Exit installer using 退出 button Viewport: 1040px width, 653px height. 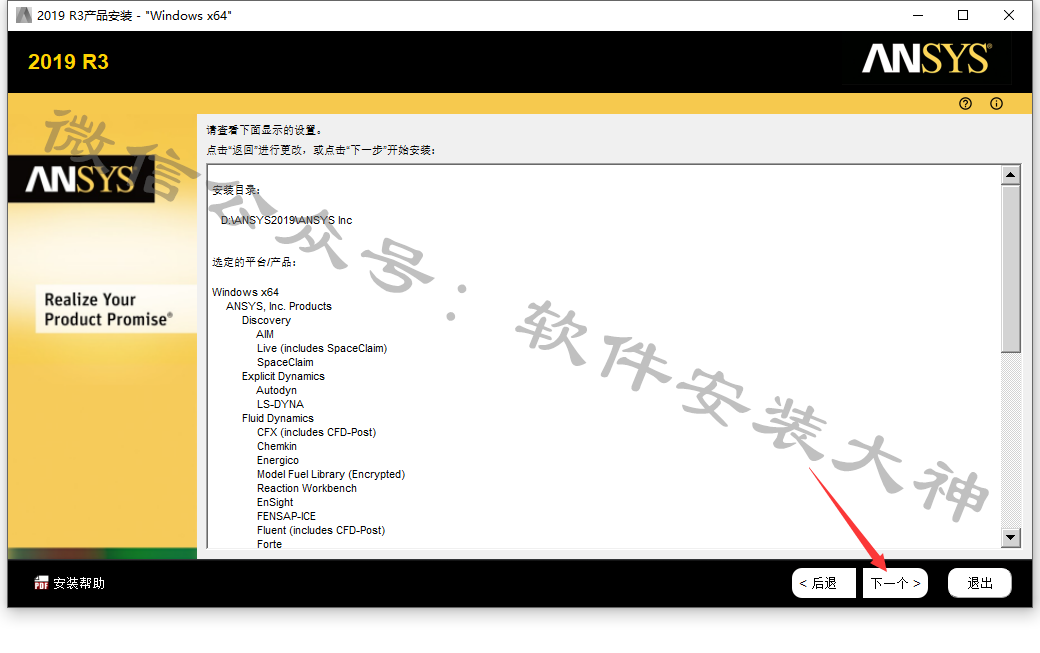(x=980, y=583)
